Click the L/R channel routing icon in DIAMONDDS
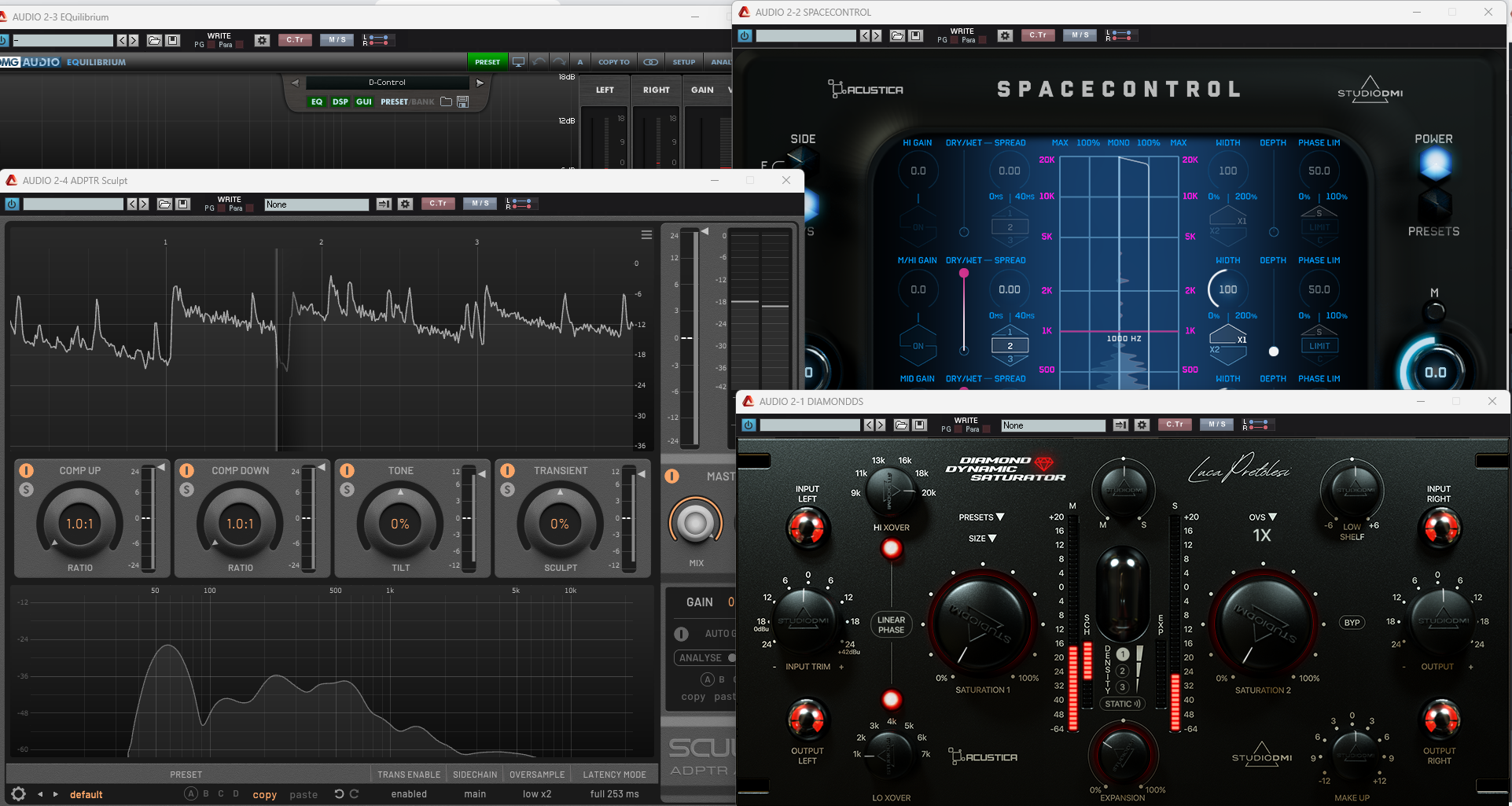Image resolution: width=1512 pixels, height=806 pixels. tap(1256, 425)
